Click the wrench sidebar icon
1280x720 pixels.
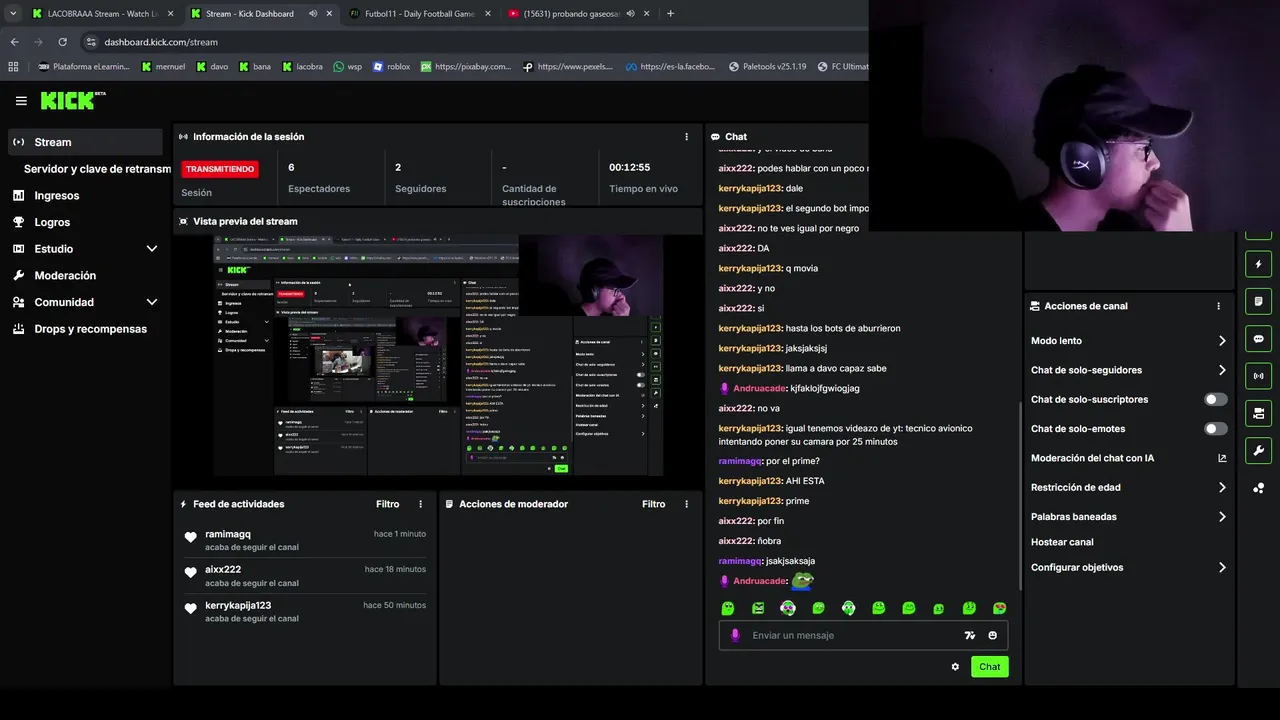click(1258, 449)
